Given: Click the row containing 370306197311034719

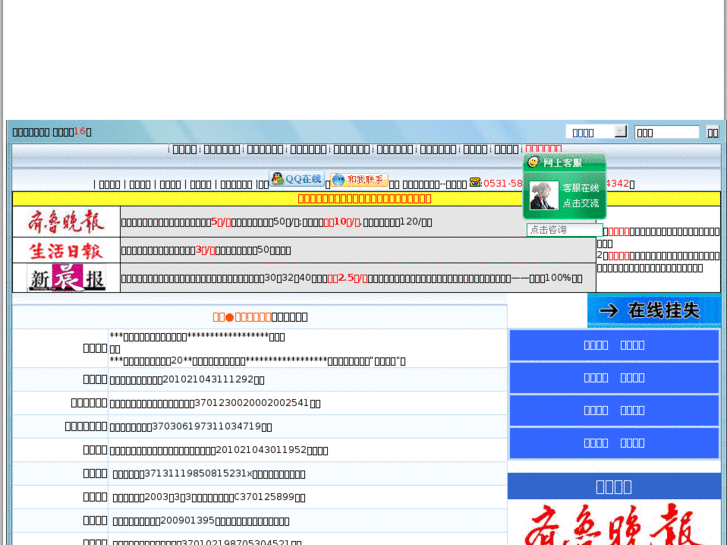Looking at the screenshot, I should [x=260, y=426].
